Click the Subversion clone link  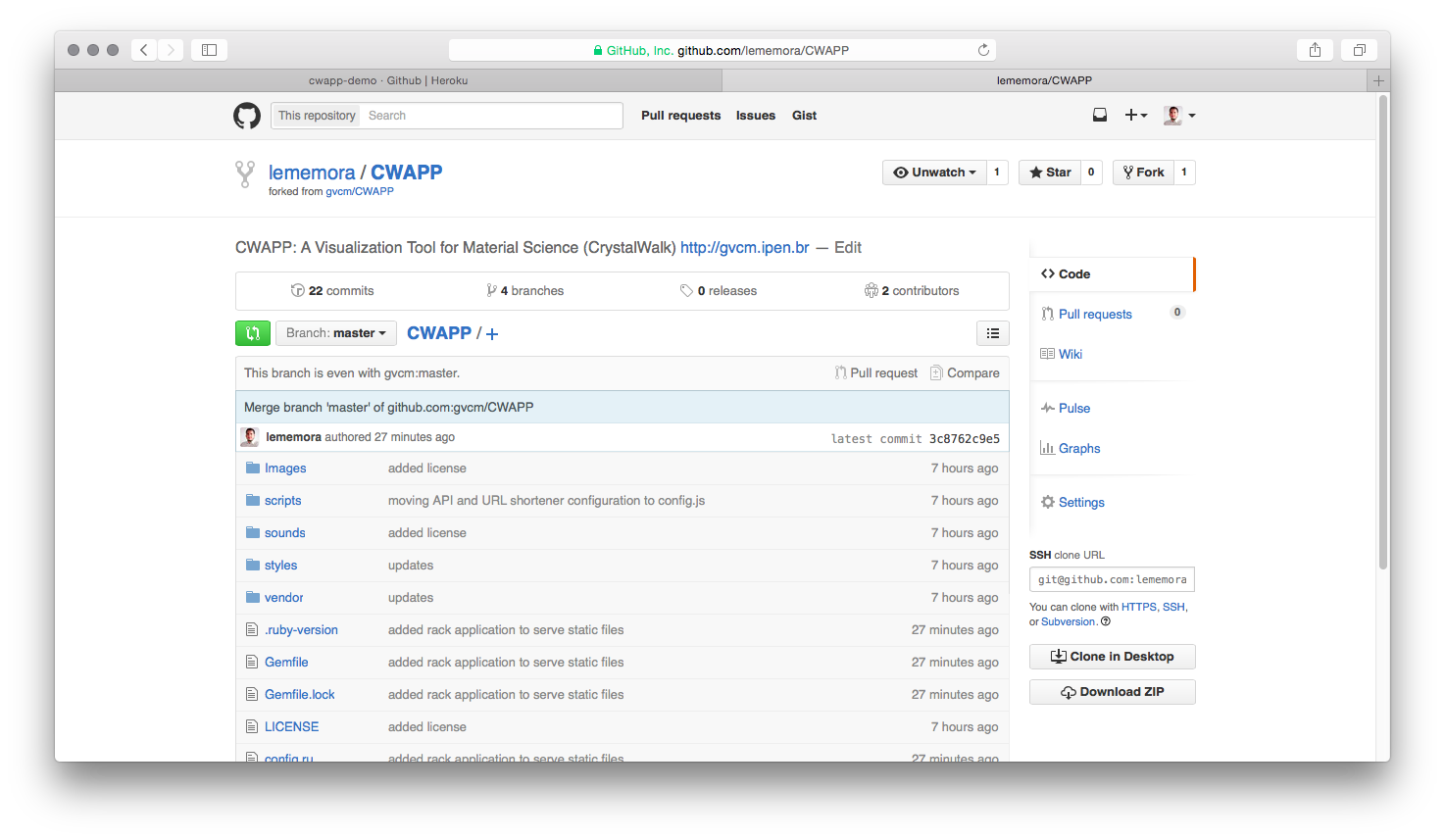pos(1068,622)
